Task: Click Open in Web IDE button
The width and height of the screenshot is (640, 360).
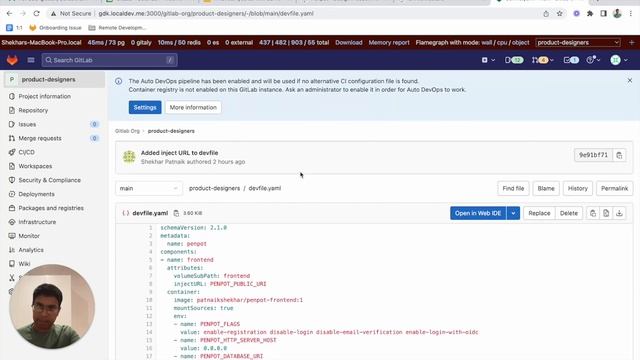Action: [478, 213]
